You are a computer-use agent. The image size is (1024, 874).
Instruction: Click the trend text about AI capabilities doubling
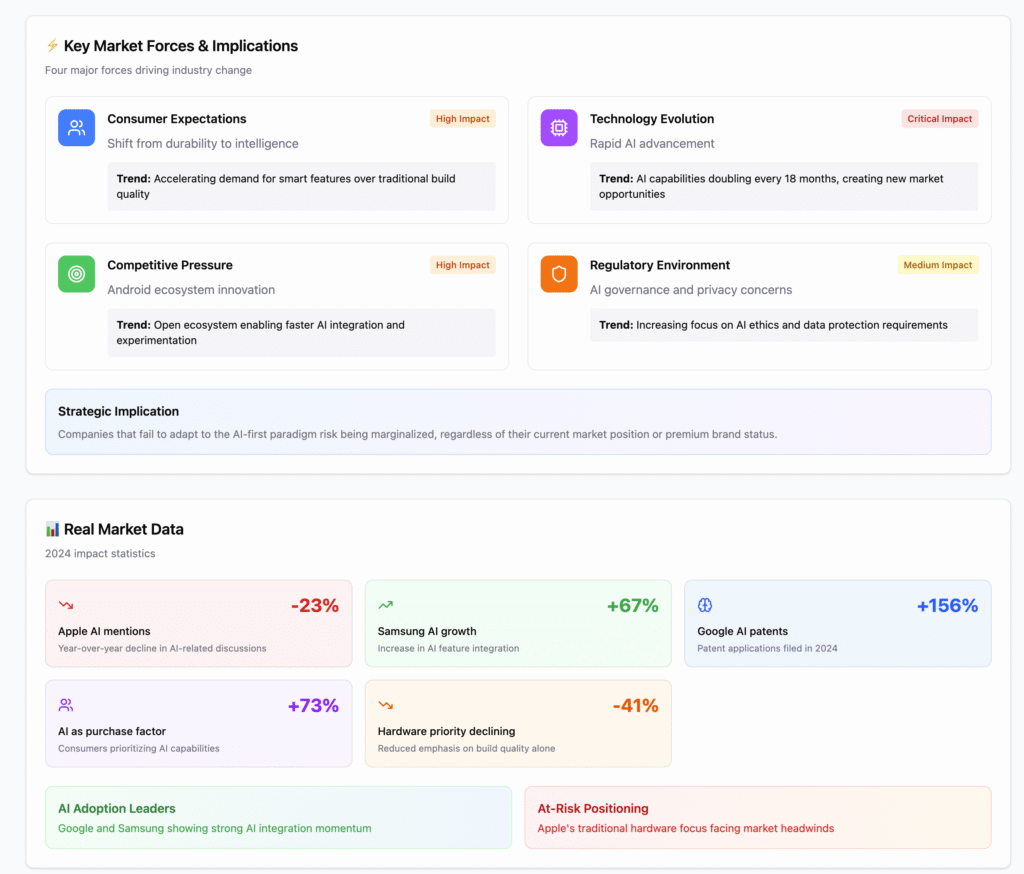point(771,186)
